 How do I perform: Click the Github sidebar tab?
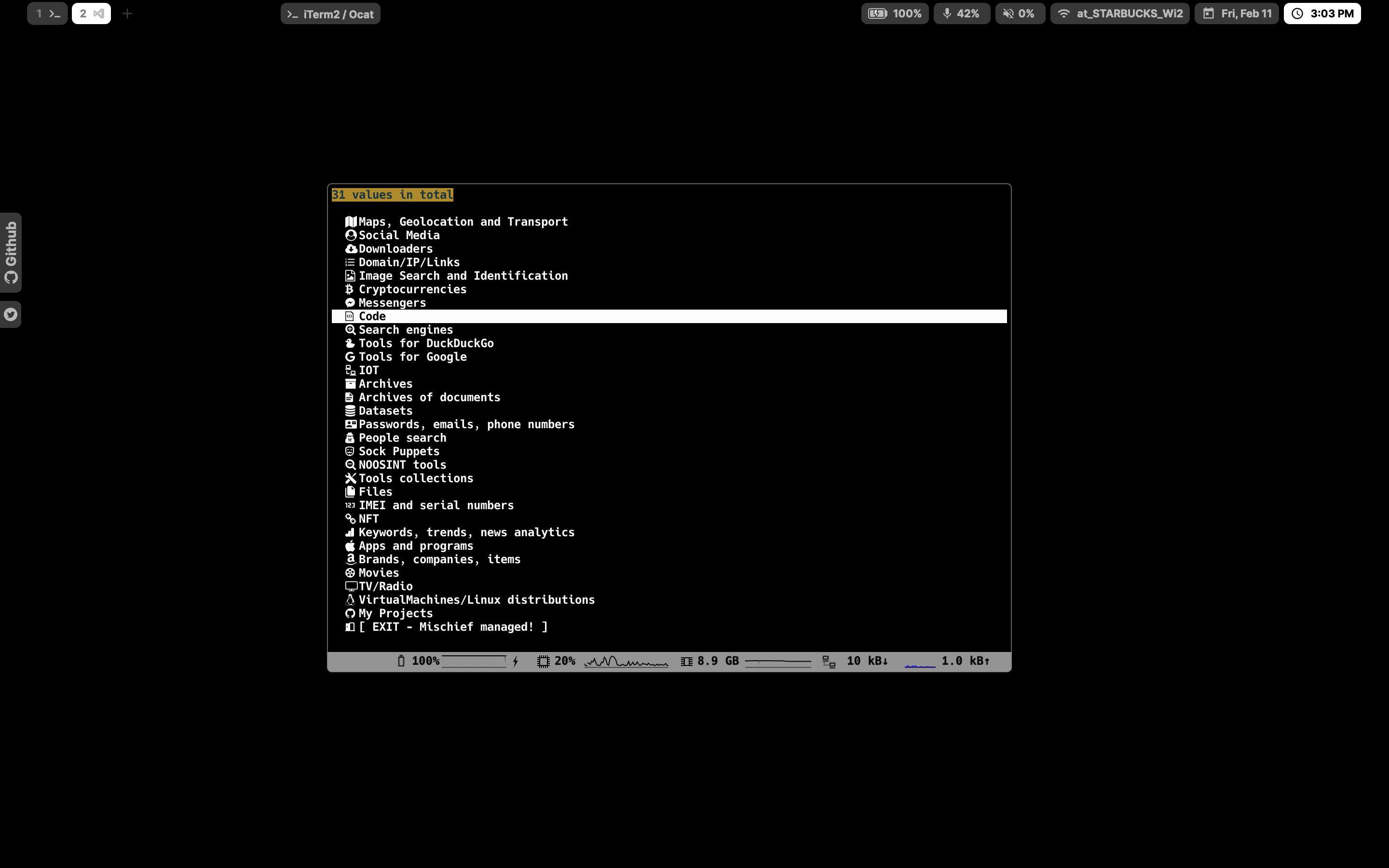[x=11, y=253]
